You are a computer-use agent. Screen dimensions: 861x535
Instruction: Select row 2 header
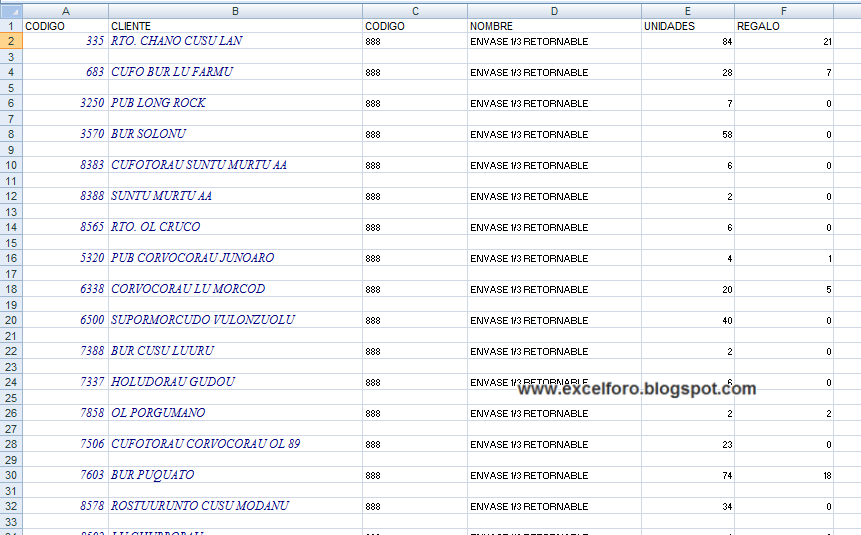point(11,41)
